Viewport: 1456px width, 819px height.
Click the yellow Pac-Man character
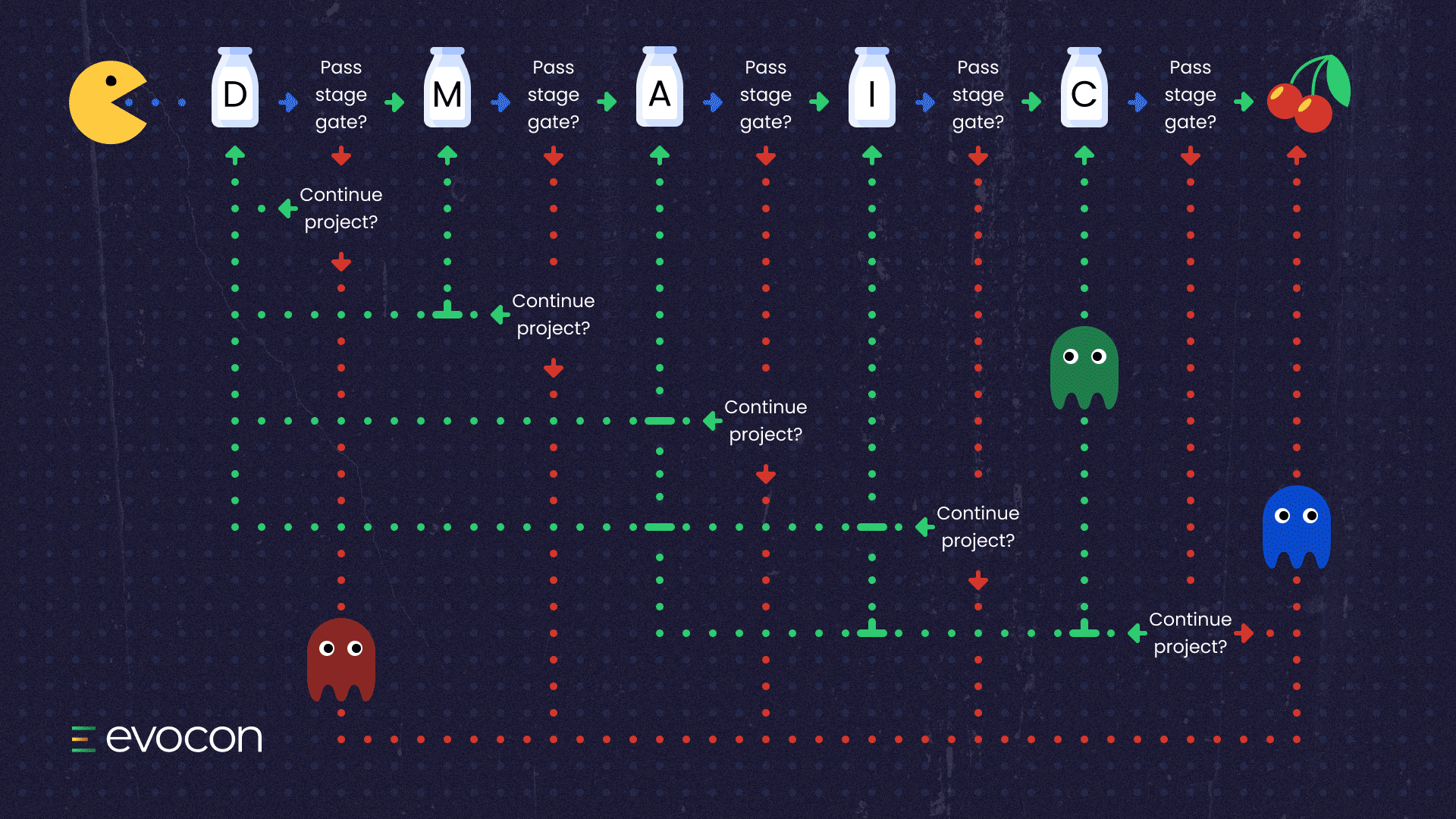pos(108,102)
